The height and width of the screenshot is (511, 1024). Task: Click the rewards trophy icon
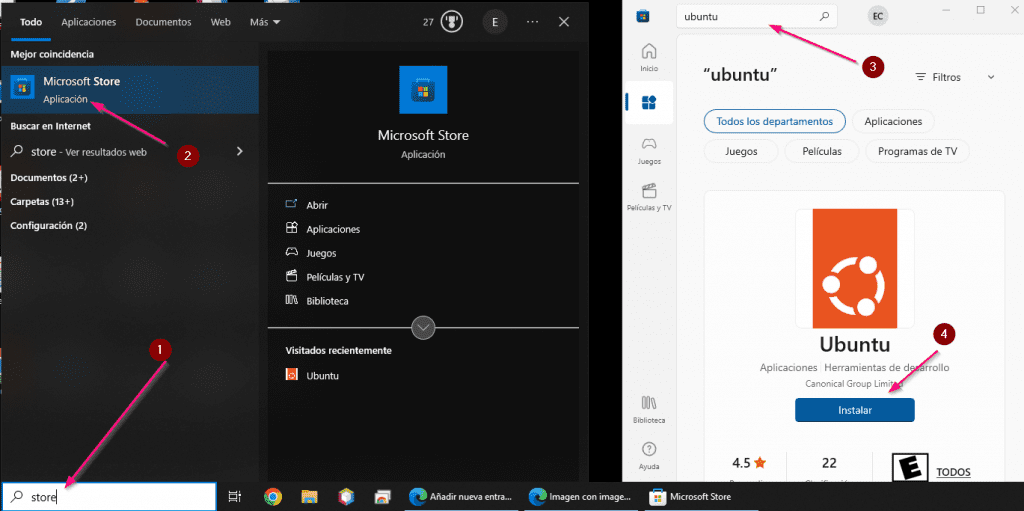pyautogui.click(x=450, y=22)
